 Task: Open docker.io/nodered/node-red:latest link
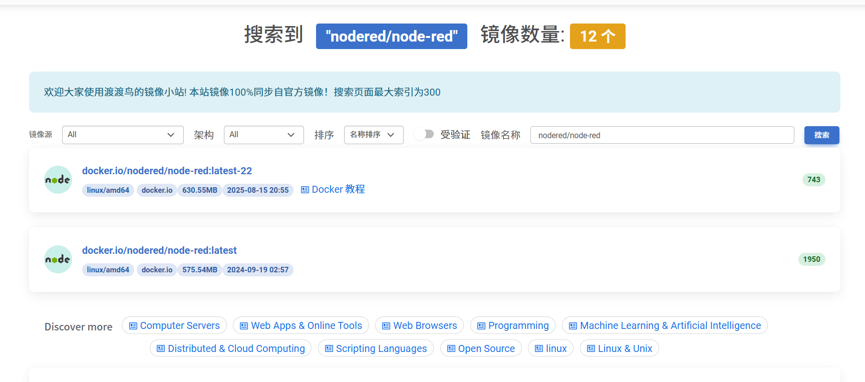159,251
